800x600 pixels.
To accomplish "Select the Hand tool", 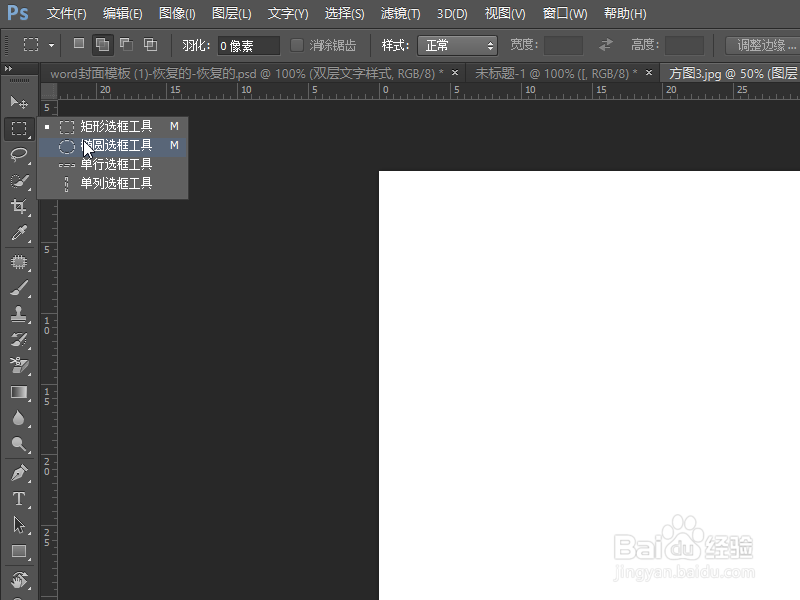I will point(19,580).
